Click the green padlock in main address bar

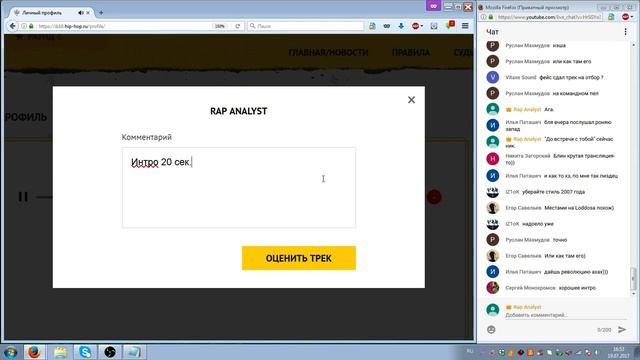31,26
